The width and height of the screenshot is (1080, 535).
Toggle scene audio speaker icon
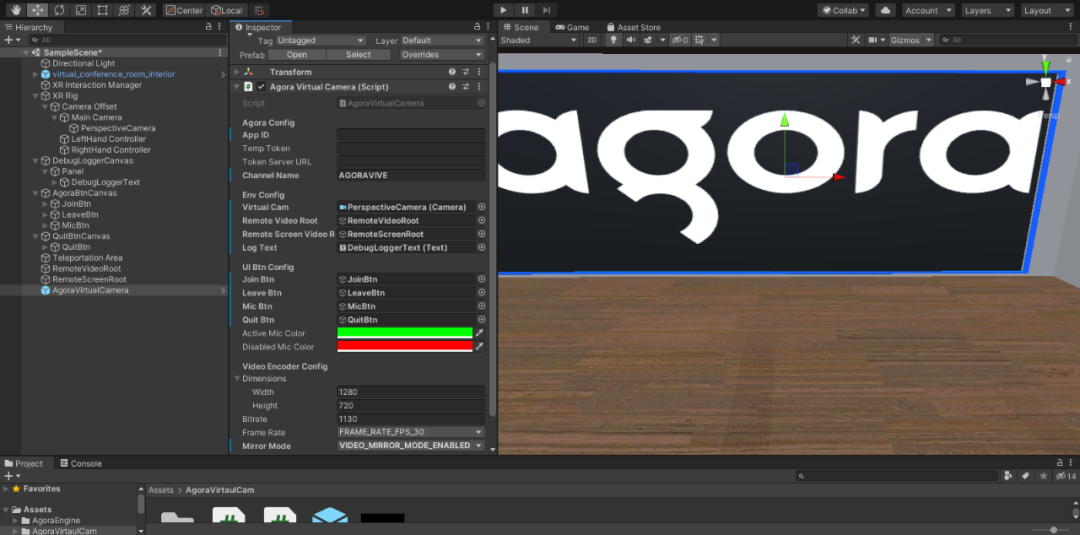pyautogui.click(x=631, y=40)
